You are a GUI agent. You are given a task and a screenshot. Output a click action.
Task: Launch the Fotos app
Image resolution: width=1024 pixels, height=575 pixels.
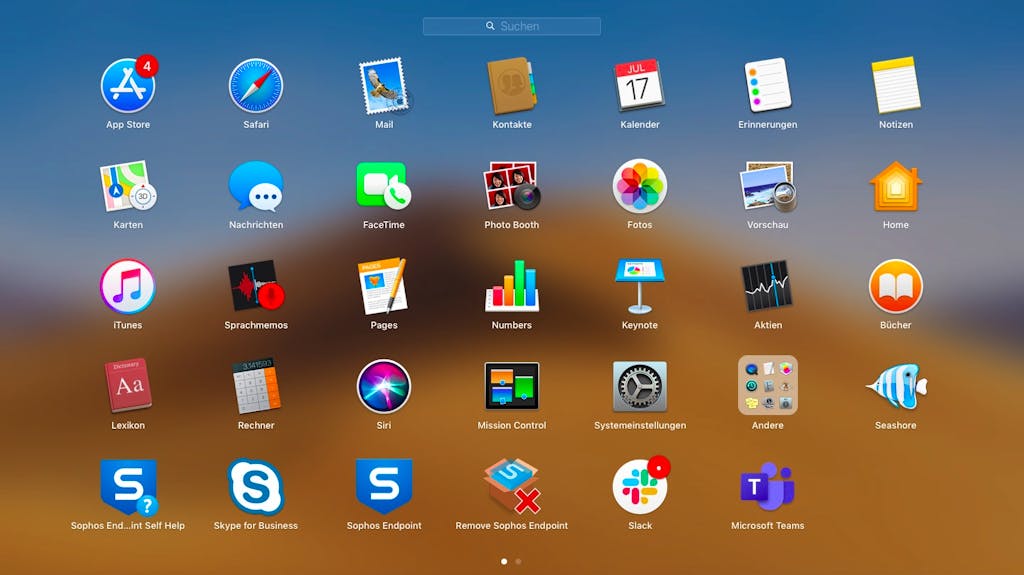[640, 186]
